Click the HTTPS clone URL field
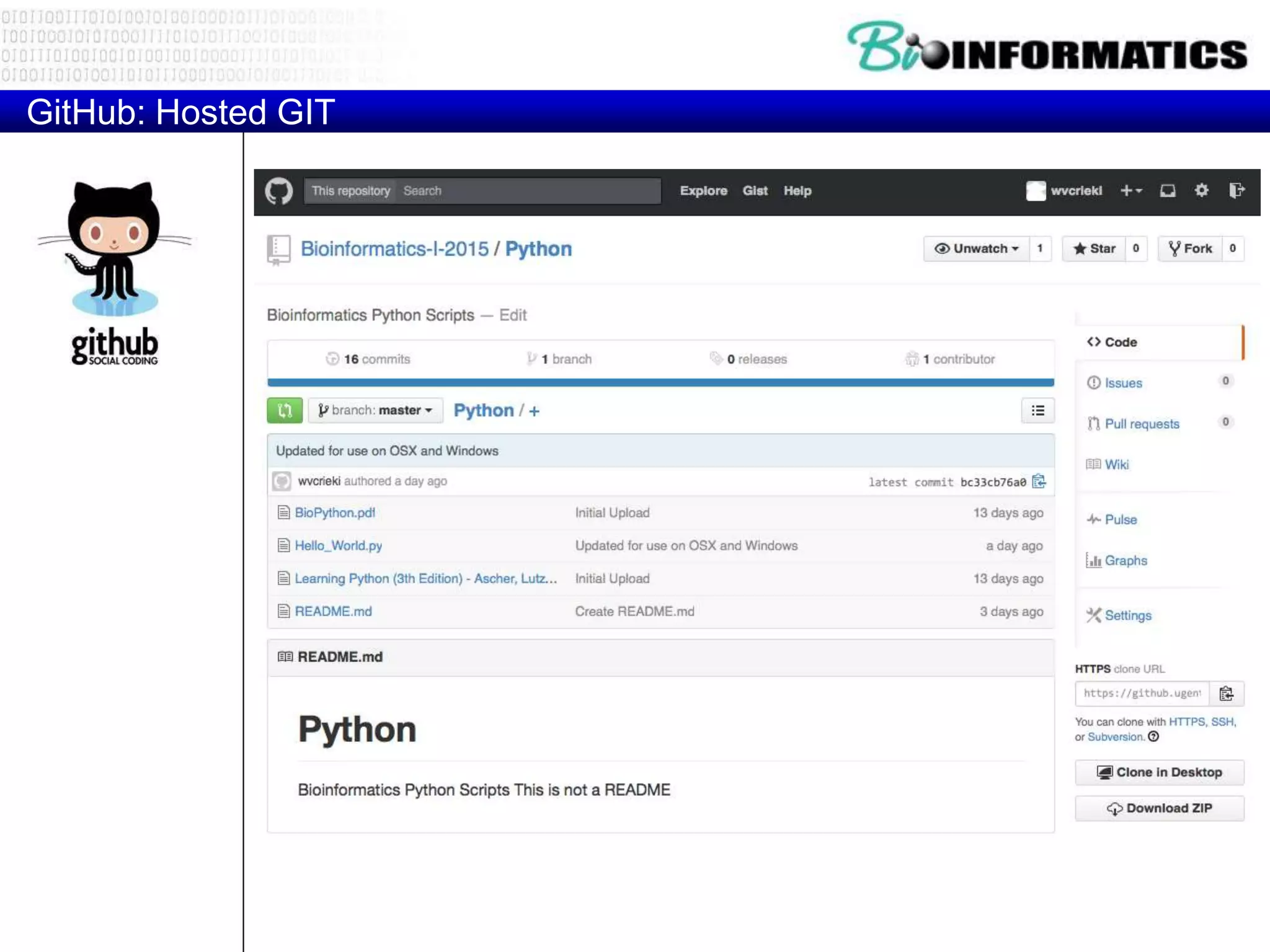 tap(1142, 694)
